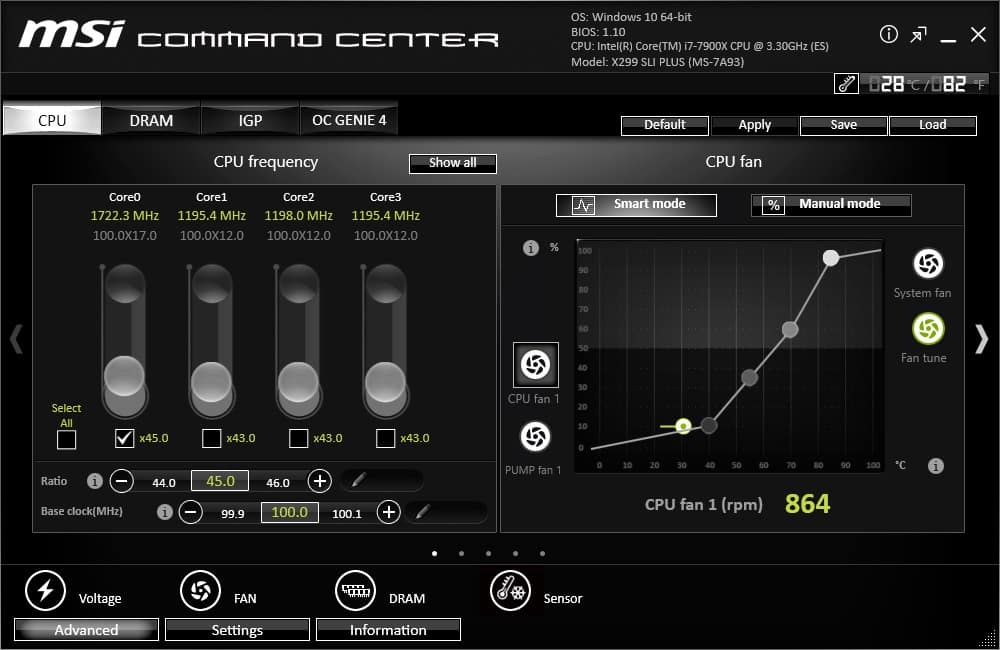Increase Ratio with the plus button
Image resolution: width=1000 pixels, height=650 pixels.
pos(320,480)
